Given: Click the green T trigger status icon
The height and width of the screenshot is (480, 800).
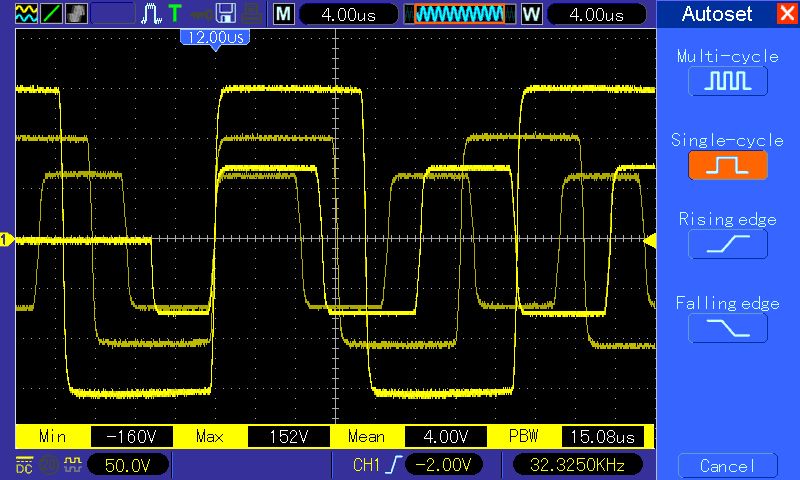Looking at the screenshot, I should click(x=175, y=14).
